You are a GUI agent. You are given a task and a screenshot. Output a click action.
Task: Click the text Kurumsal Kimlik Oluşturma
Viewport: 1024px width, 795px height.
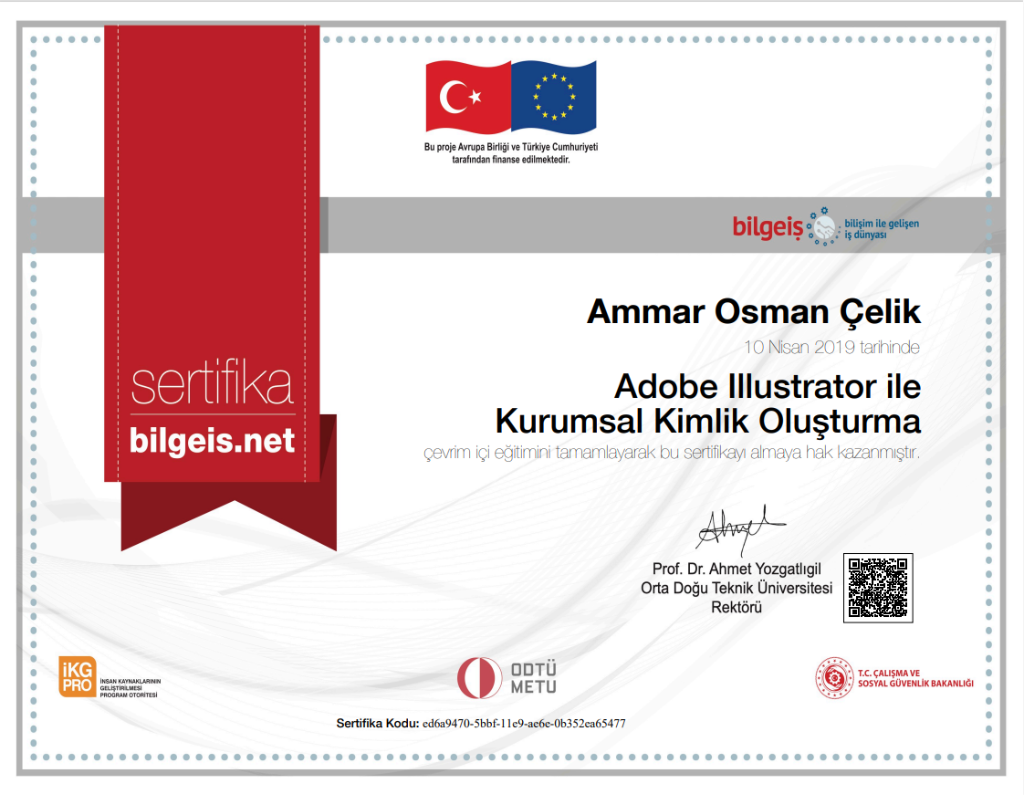(708, 421)
